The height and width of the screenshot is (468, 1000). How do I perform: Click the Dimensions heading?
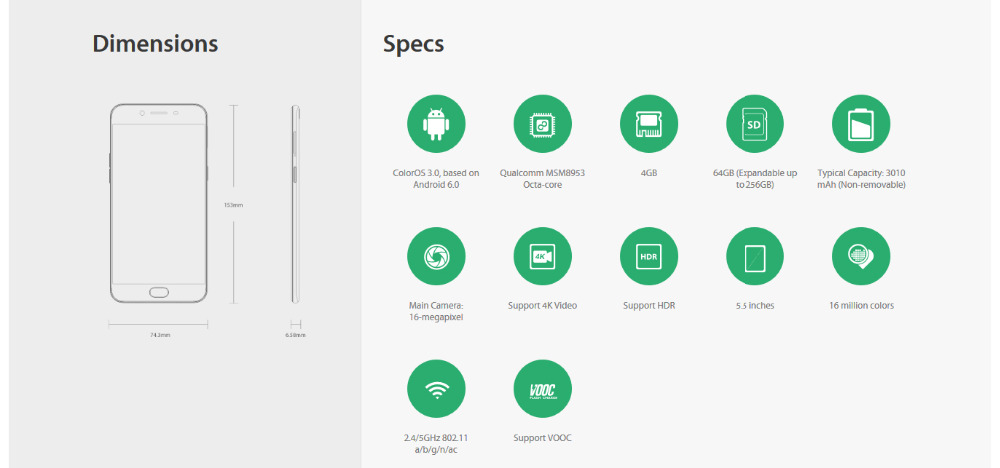click(x=155, y=44)
